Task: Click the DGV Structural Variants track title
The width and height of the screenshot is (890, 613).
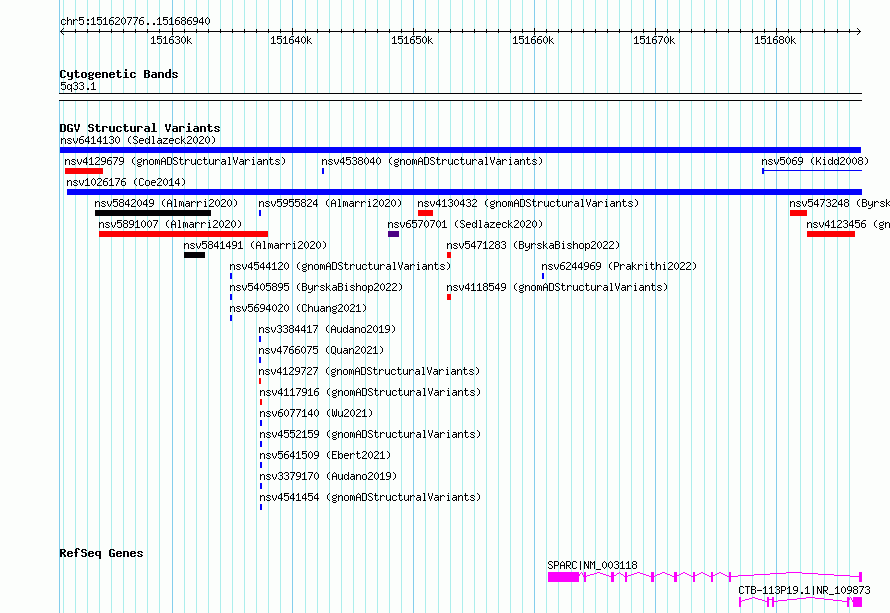Action: (x=140, y=128)
